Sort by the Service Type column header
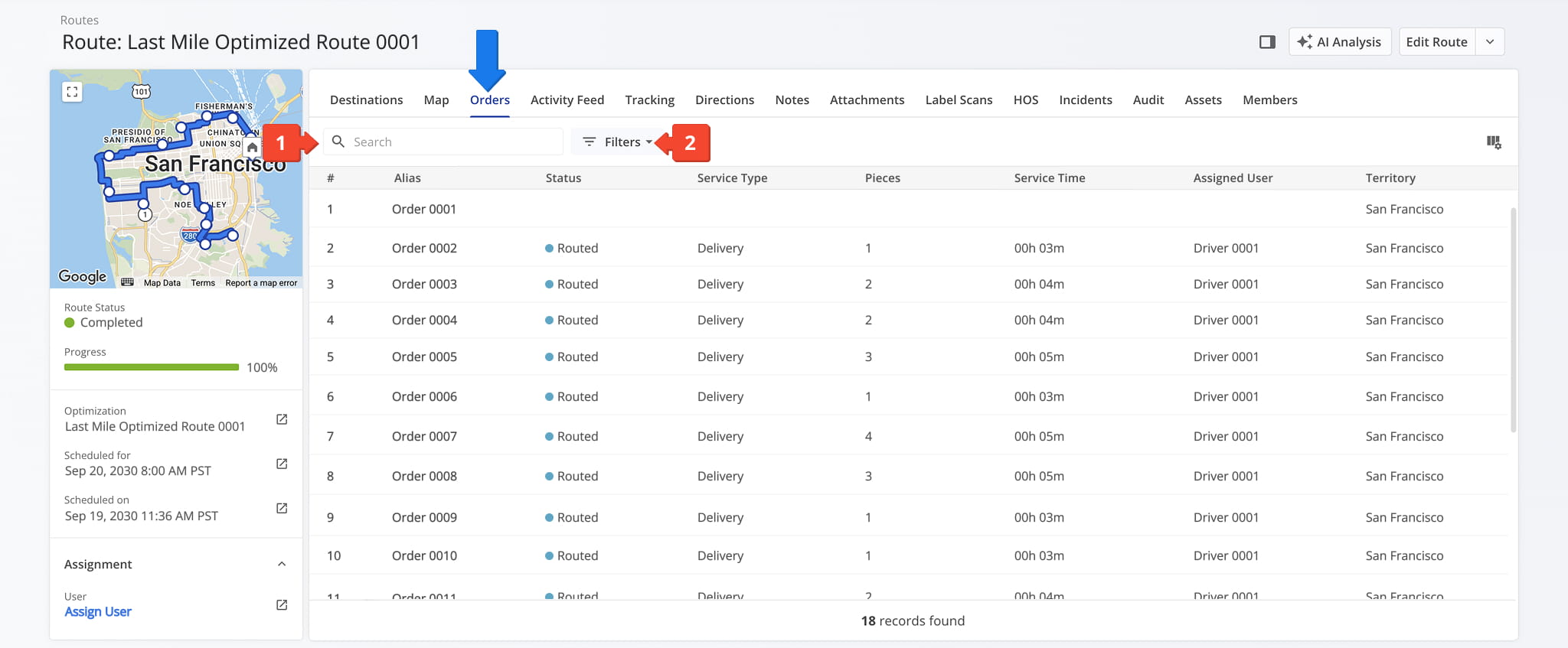This screenshot has height=648, width=1568. pos(732,177)
